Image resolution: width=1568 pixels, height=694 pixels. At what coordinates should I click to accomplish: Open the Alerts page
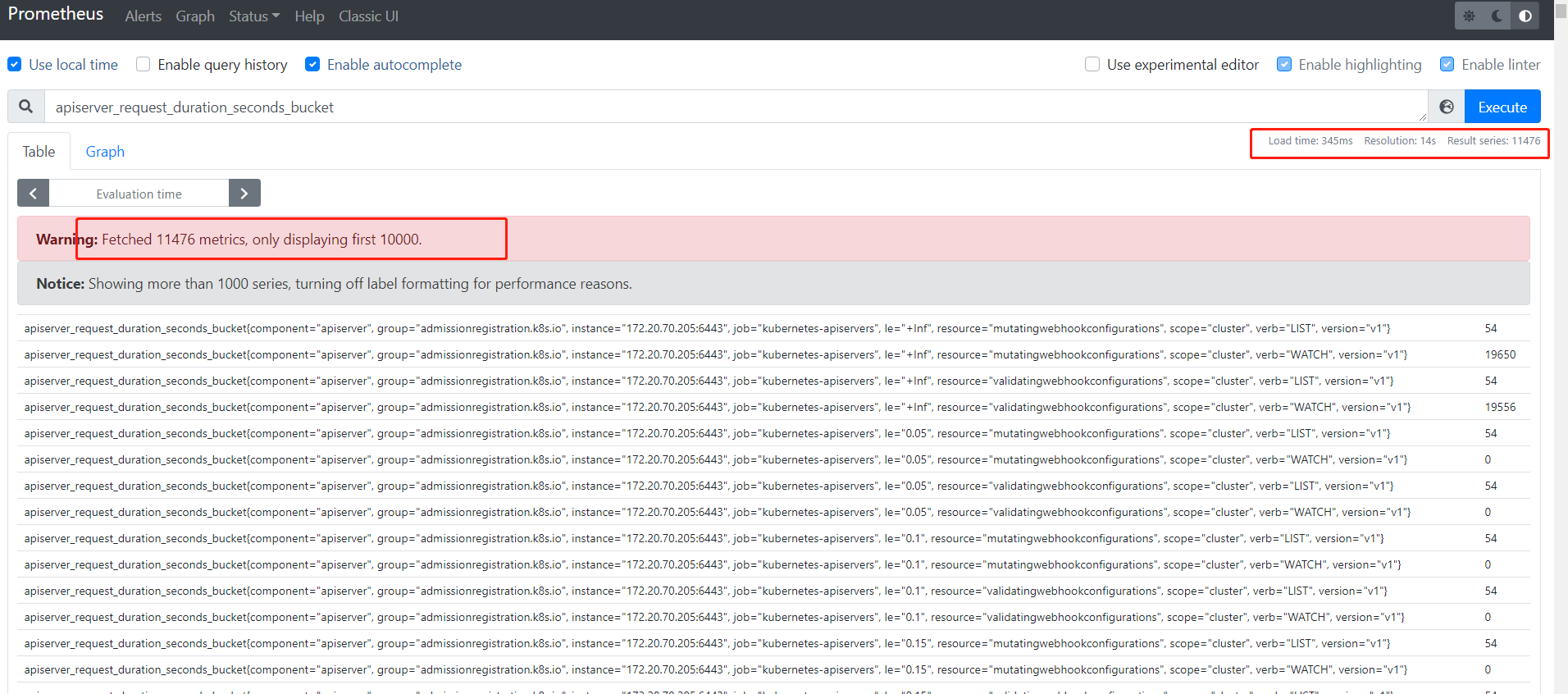pyautogui.click(x=144, y=16)
